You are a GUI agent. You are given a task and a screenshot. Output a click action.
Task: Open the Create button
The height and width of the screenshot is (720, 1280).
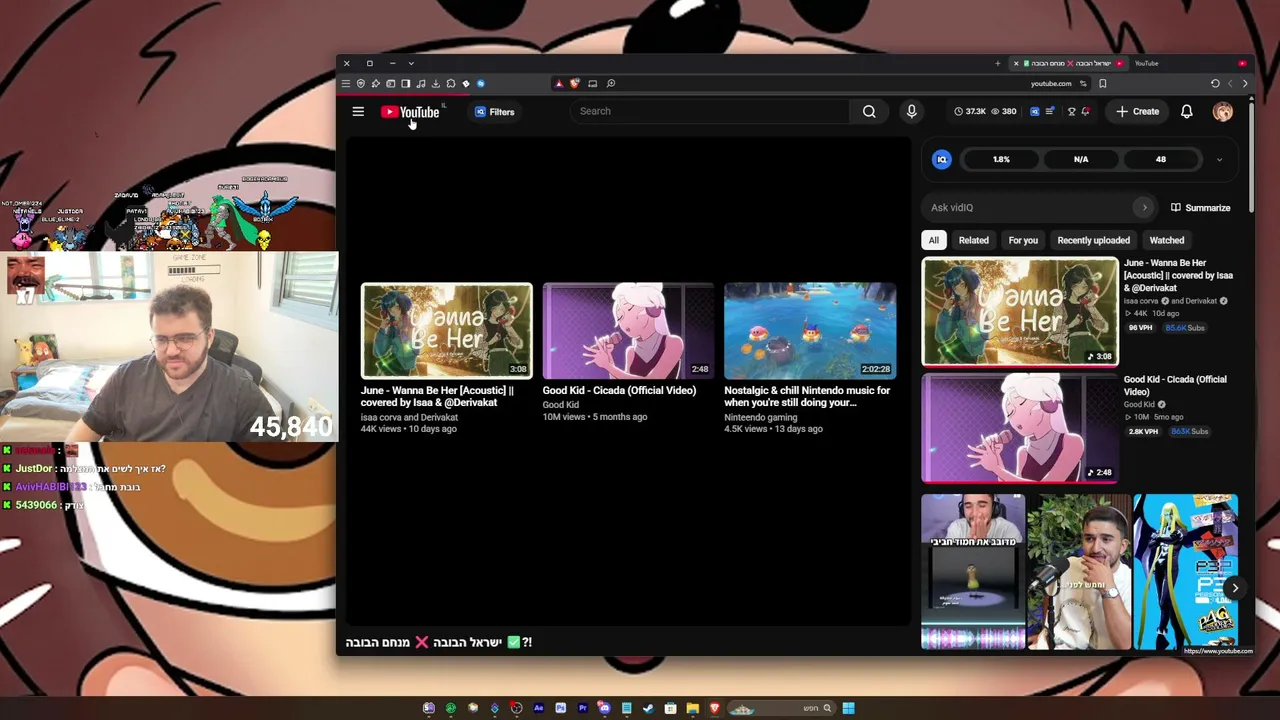1138,112
